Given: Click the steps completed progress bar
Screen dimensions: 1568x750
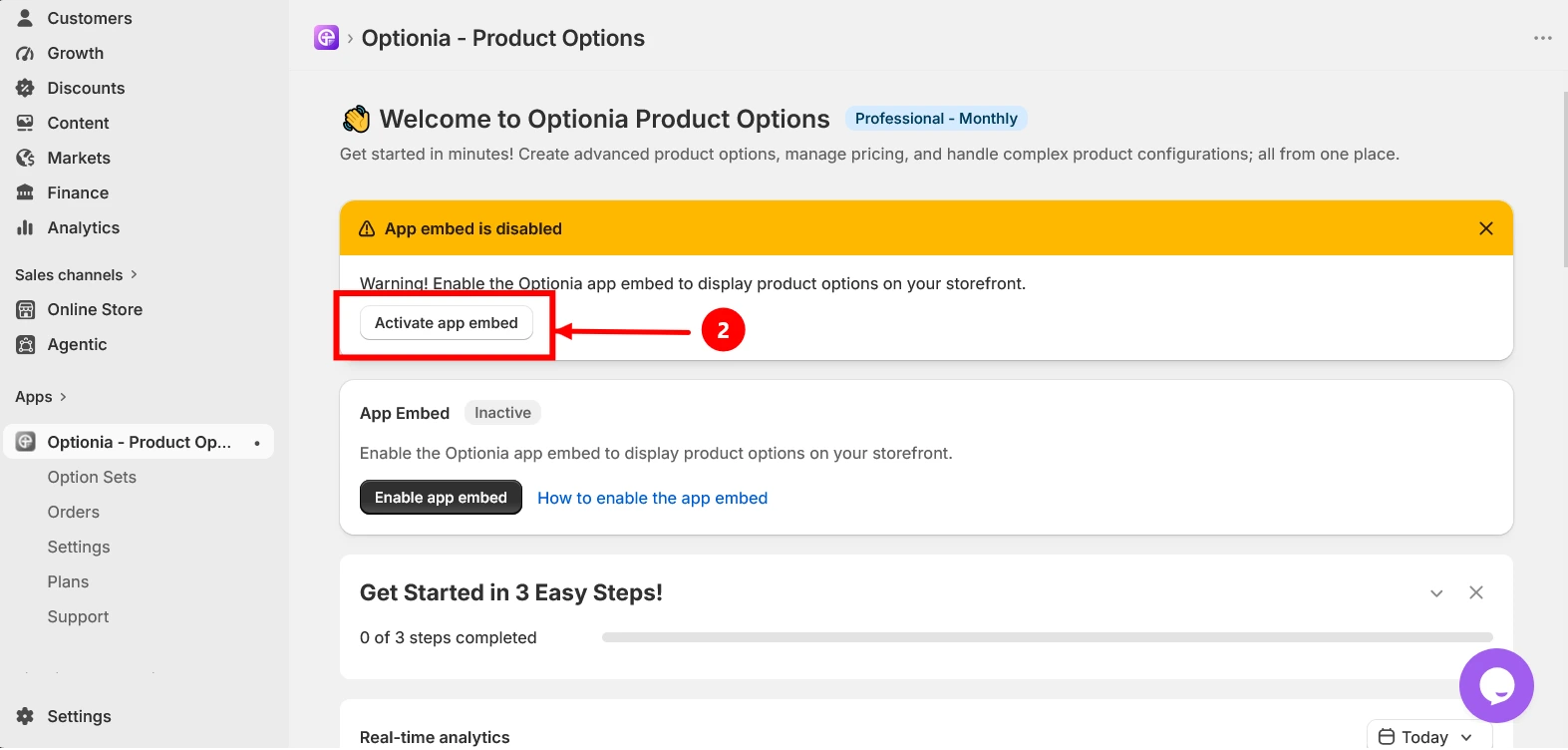Looking at the screenshot, I should [1047, 637].
